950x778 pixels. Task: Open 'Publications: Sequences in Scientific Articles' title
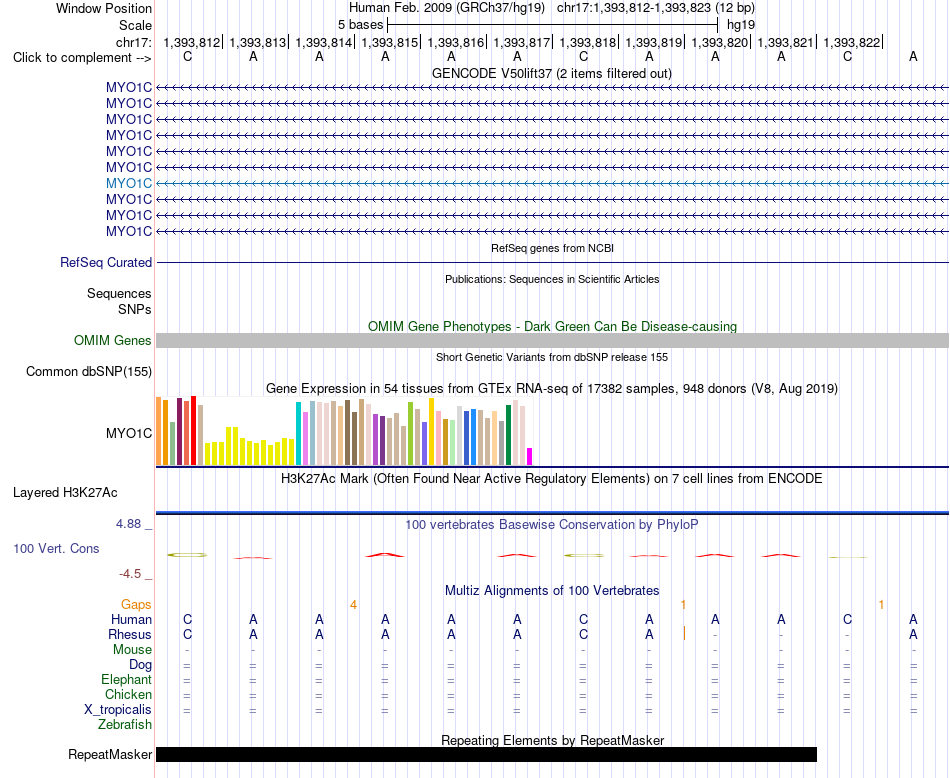point(552,279)
